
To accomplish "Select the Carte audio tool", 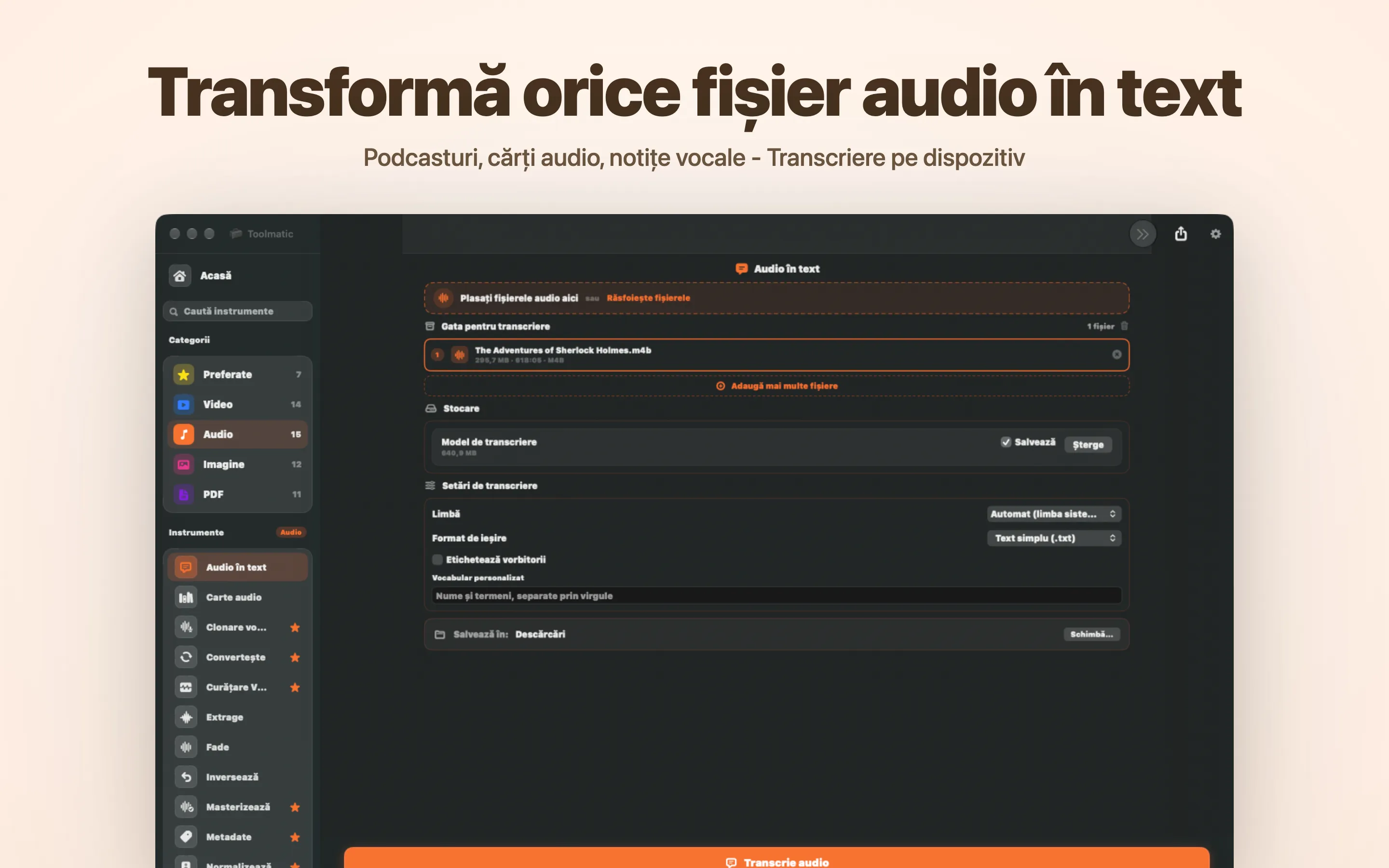I will click(x=238, y=597).
